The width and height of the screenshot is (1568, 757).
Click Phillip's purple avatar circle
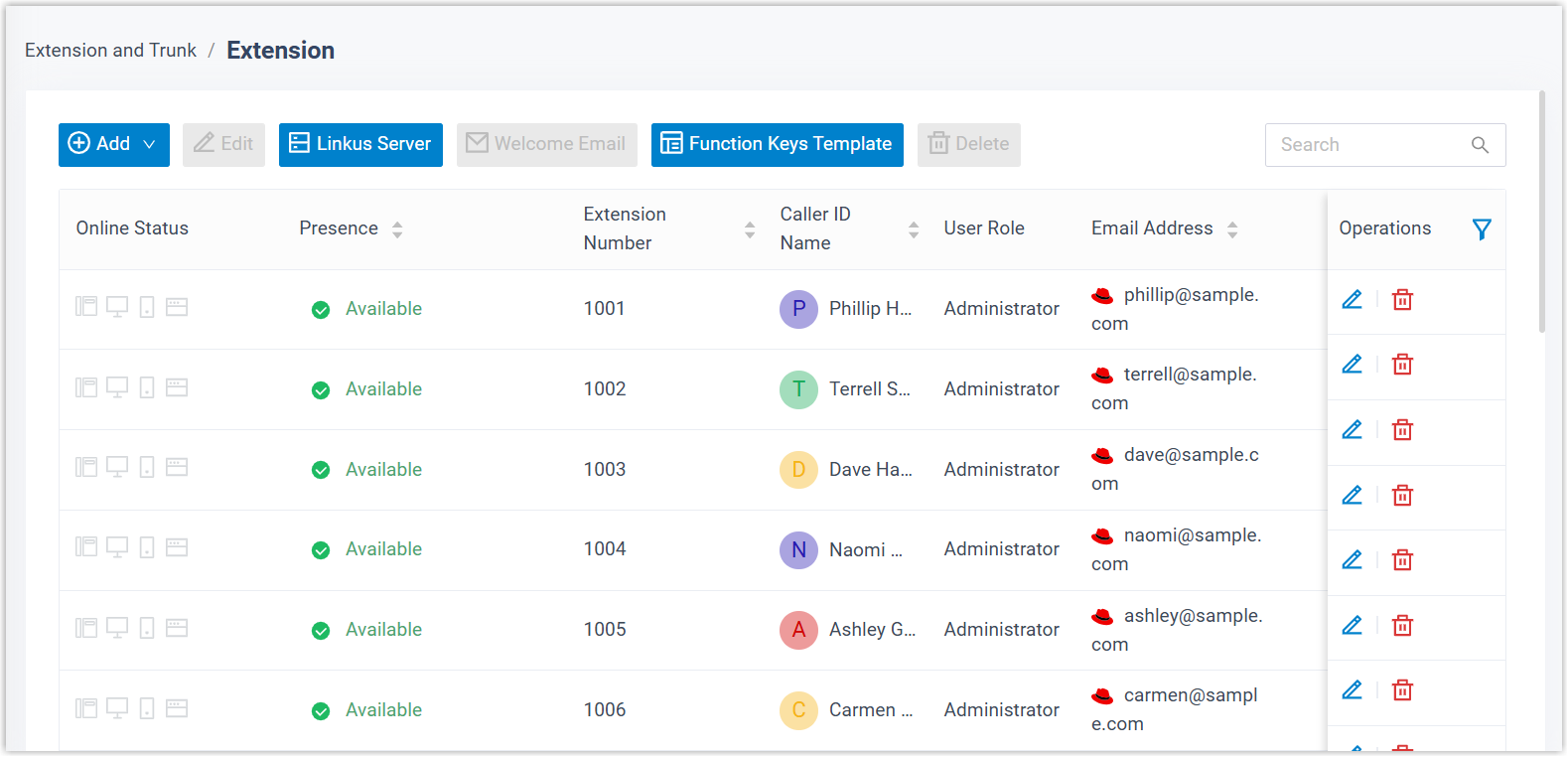pos(798,309)
